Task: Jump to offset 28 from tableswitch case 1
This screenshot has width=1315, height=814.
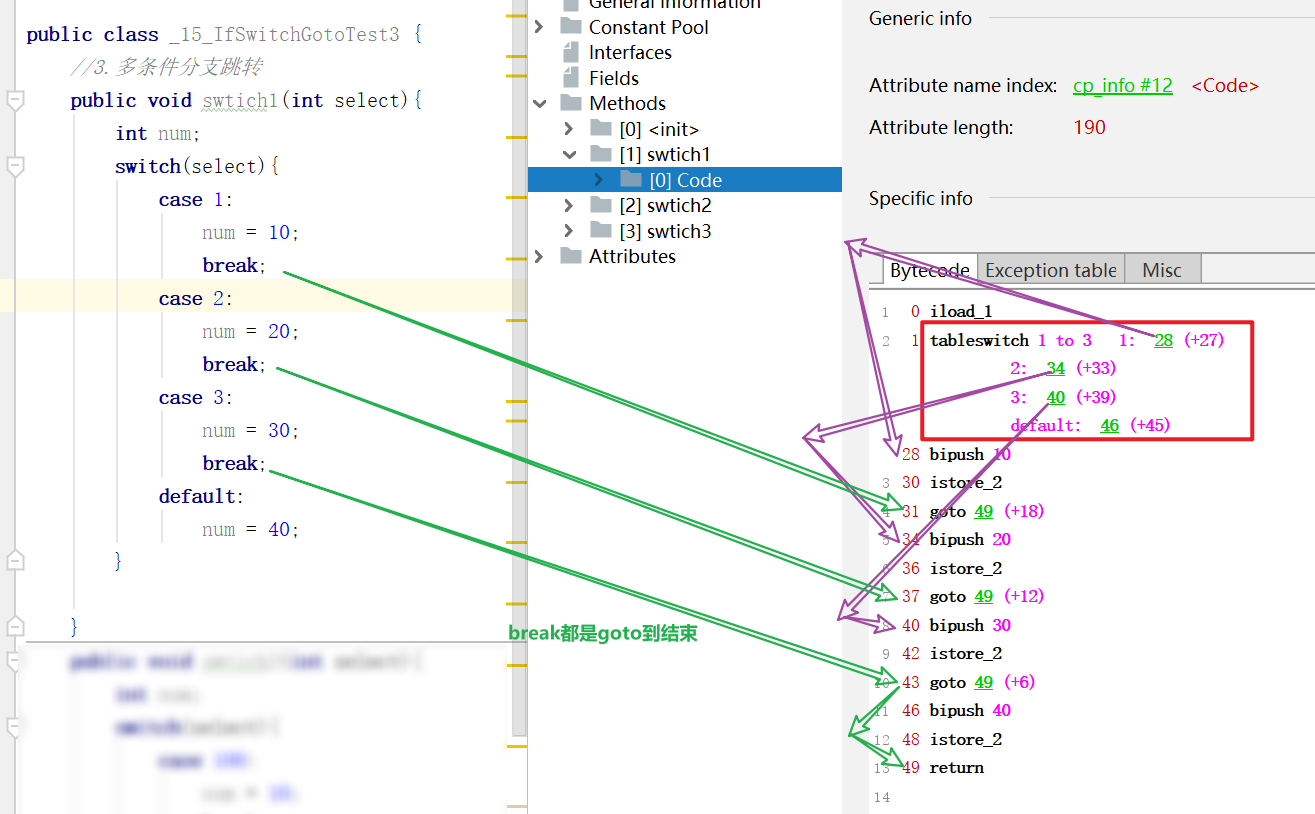Action: [1163, 340]
